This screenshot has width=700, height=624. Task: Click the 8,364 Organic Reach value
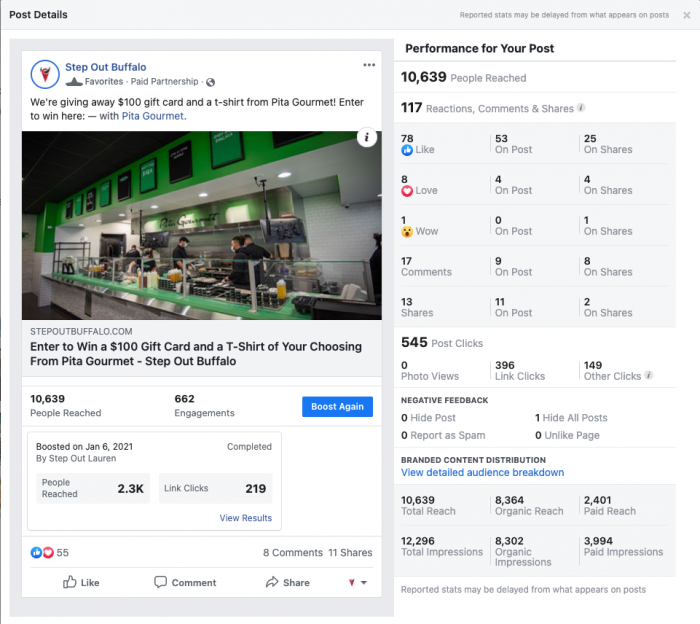tap(529, 505)
